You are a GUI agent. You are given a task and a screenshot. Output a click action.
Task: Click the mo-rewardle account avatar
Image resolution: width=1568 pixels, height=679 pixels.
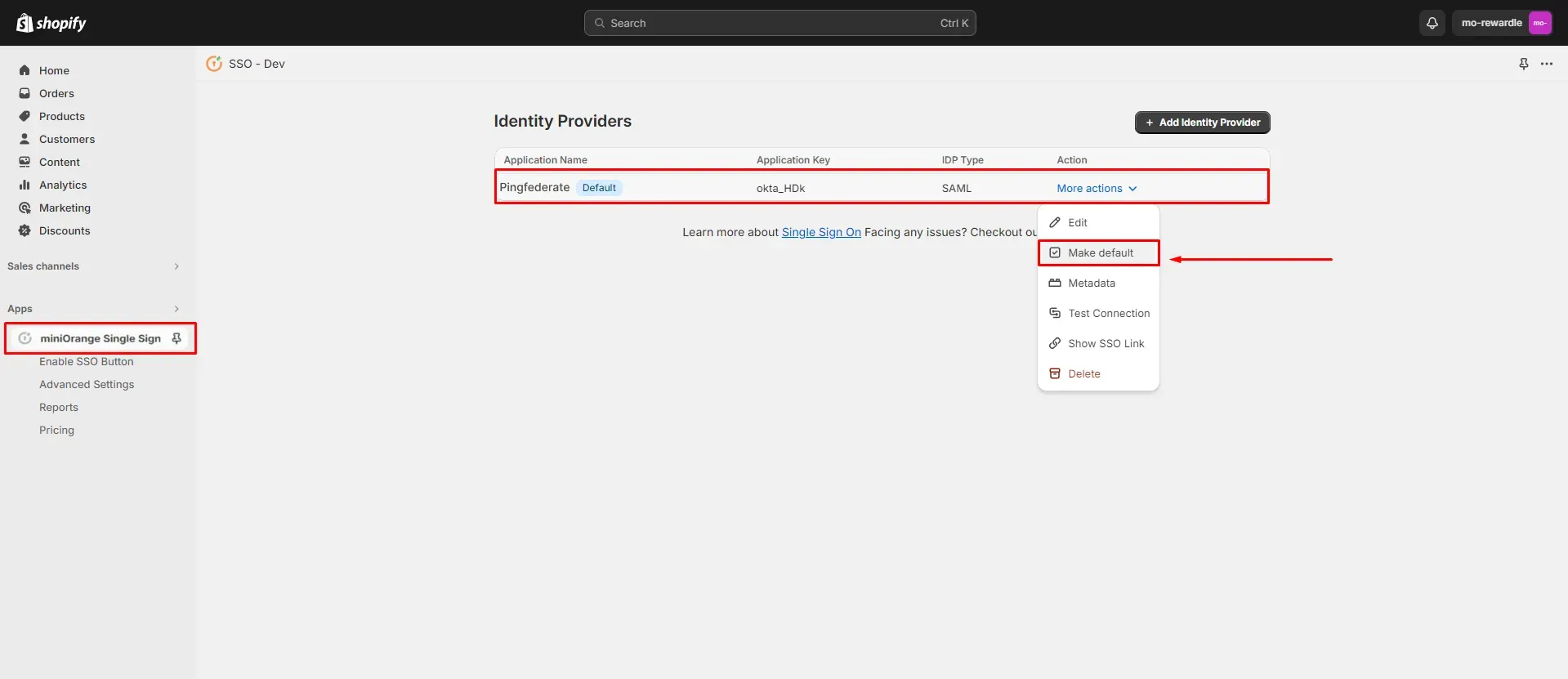tap(1539, 23)
